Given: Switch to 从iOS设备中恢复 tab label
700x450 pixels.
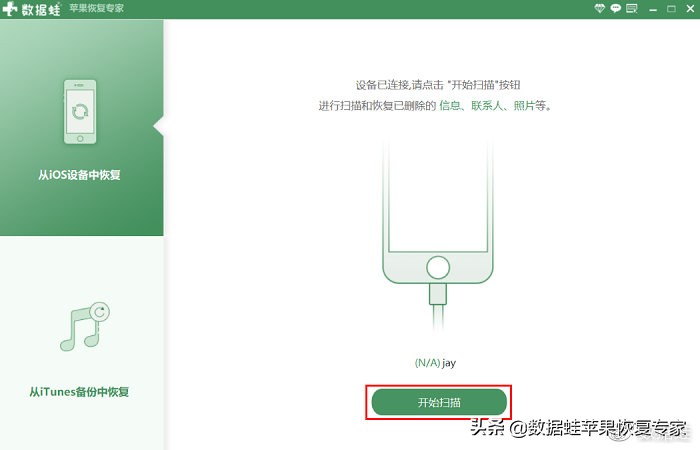Looking at the screenshot, I should tap(79, 175).
